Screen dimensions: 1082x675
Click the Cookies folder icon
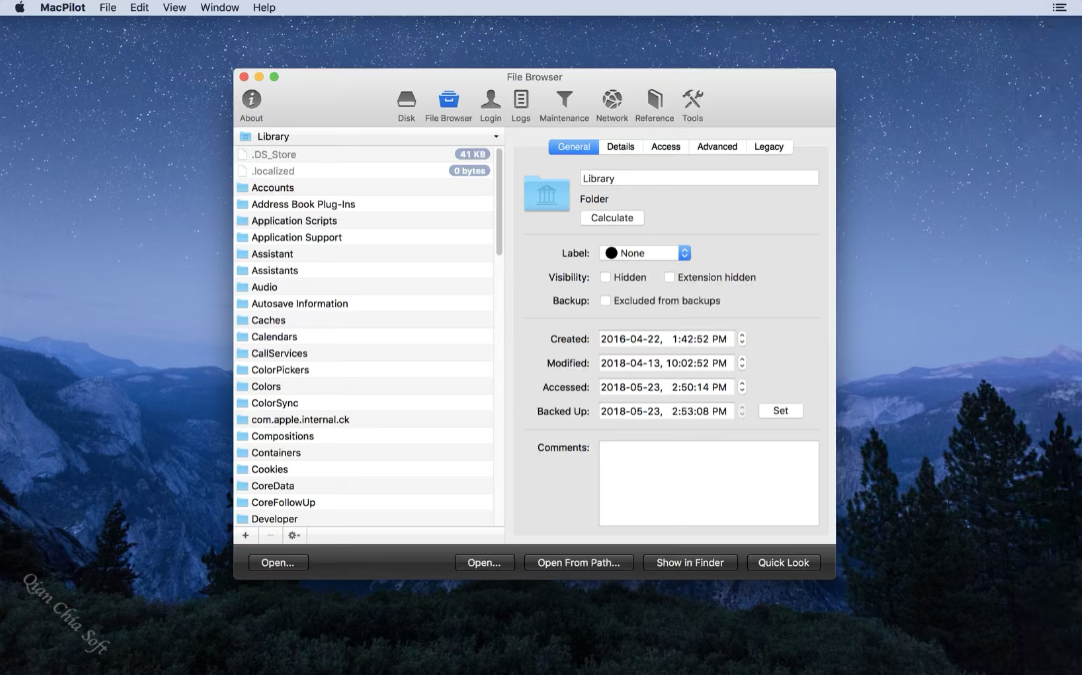243,469
